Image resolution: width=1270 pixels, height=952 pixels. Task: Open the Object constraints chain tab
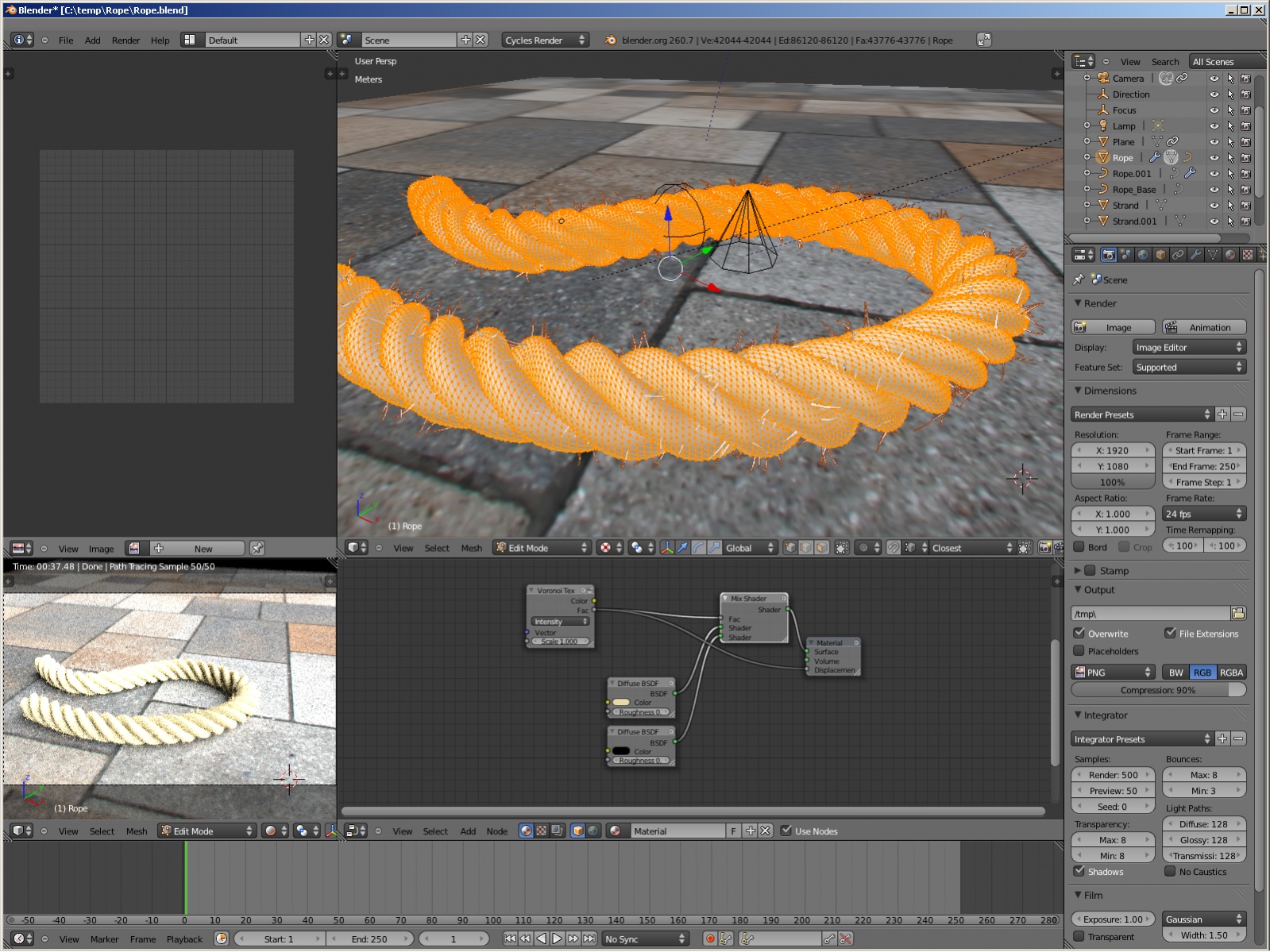coord(1178,255)
